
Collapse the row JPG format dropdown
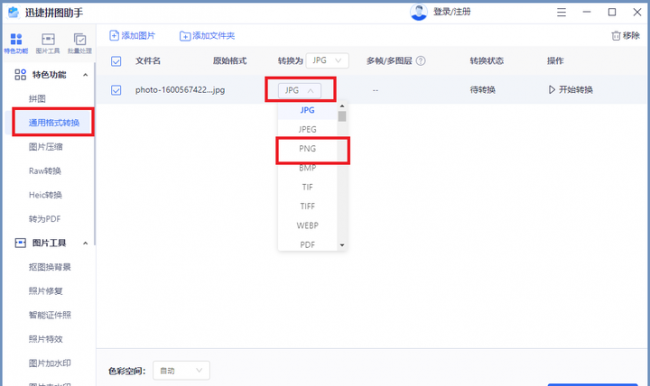click(299, 90)
